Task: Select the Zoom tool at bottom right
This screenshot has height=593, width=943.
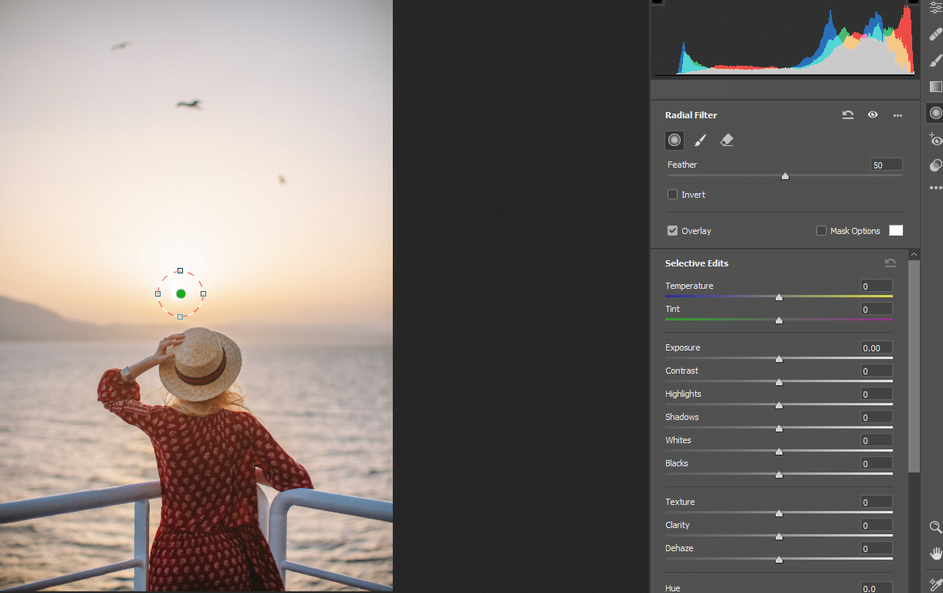Action: [935, 527]
